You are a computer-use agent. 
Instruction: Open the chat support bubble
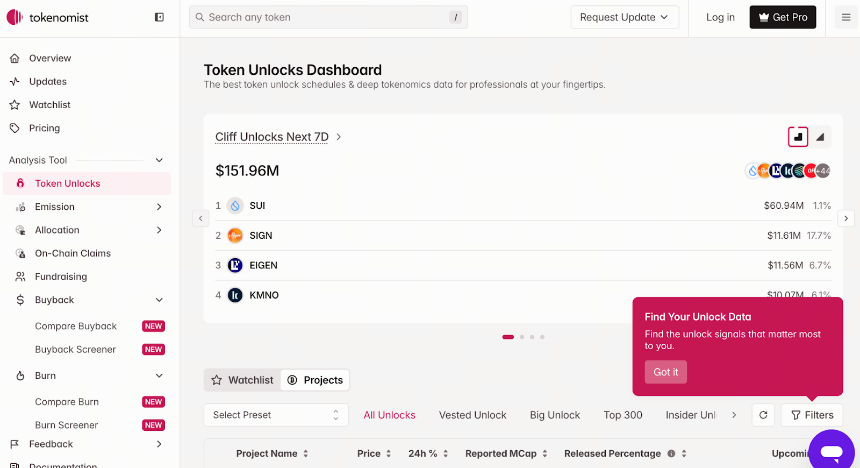[831, 452]
